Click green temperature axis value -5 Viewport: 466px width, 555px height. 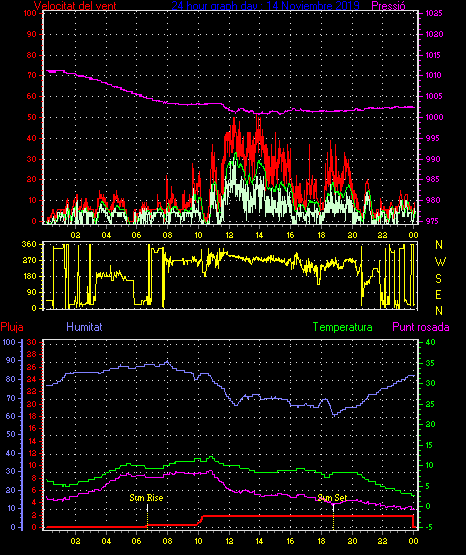429,527
